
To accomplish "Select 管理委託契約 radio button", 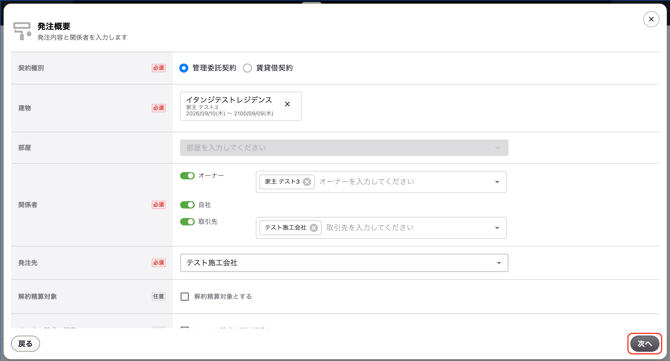I will tap(184, 68).
